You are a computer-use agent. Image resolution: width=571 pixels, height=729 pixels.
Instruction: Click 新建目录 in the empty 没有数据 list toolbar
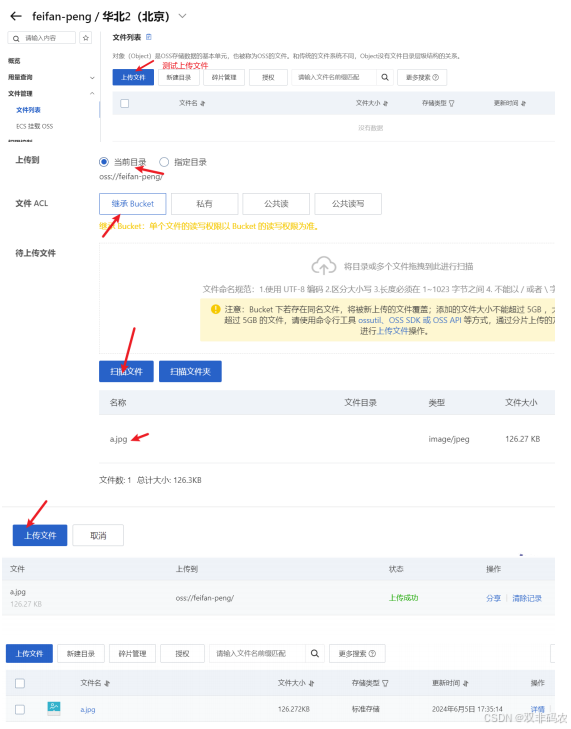(179, 77)
